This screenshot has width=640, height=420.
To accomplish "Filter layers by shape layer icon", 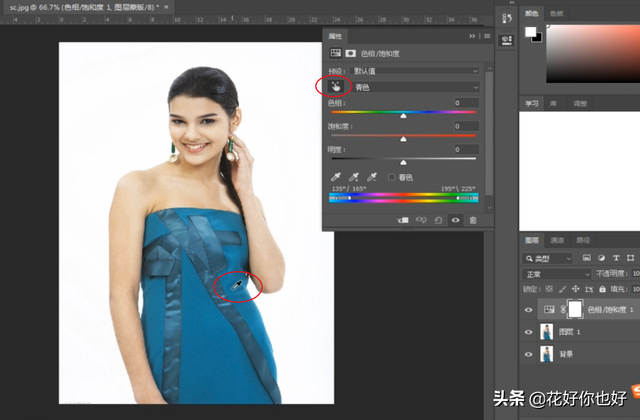I will (x=631, y=258).
